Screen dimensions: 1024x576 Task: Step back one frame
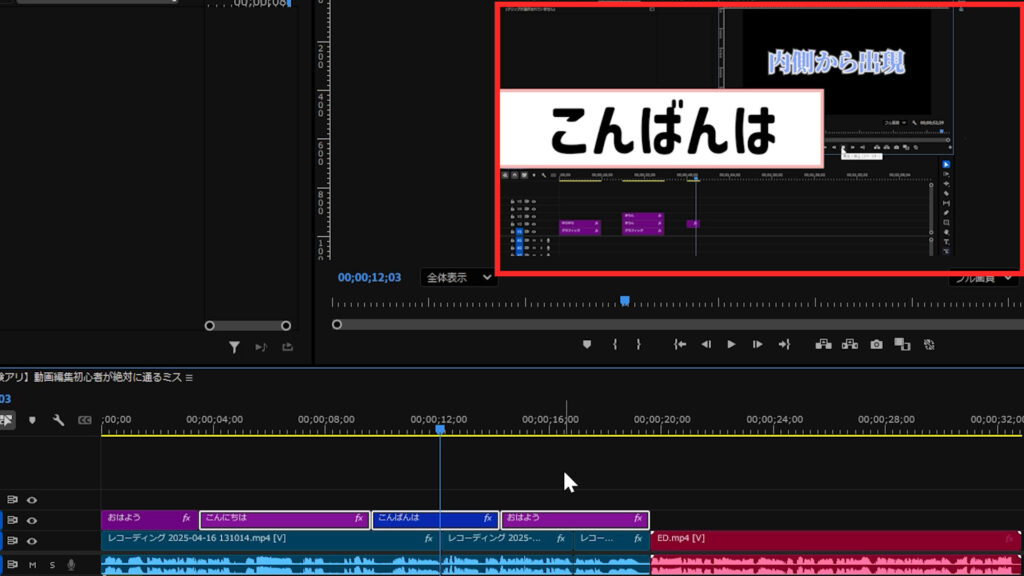tap(706, 344)
